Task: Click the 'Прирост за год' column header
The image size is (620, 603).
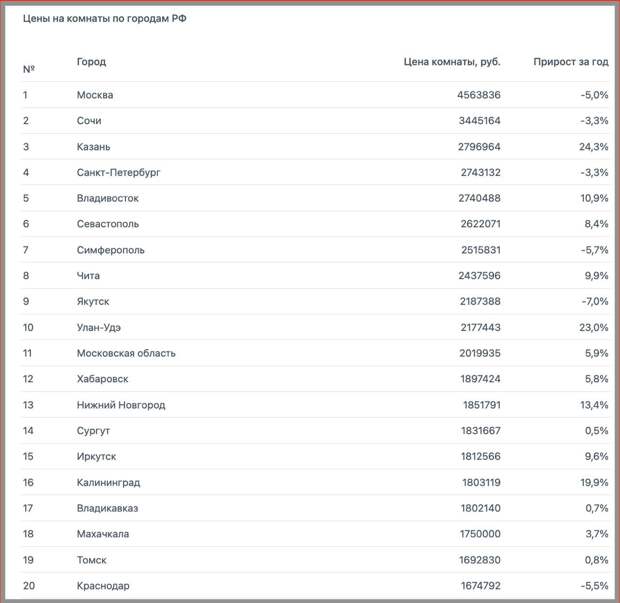Action: click(x=570, y=62)
